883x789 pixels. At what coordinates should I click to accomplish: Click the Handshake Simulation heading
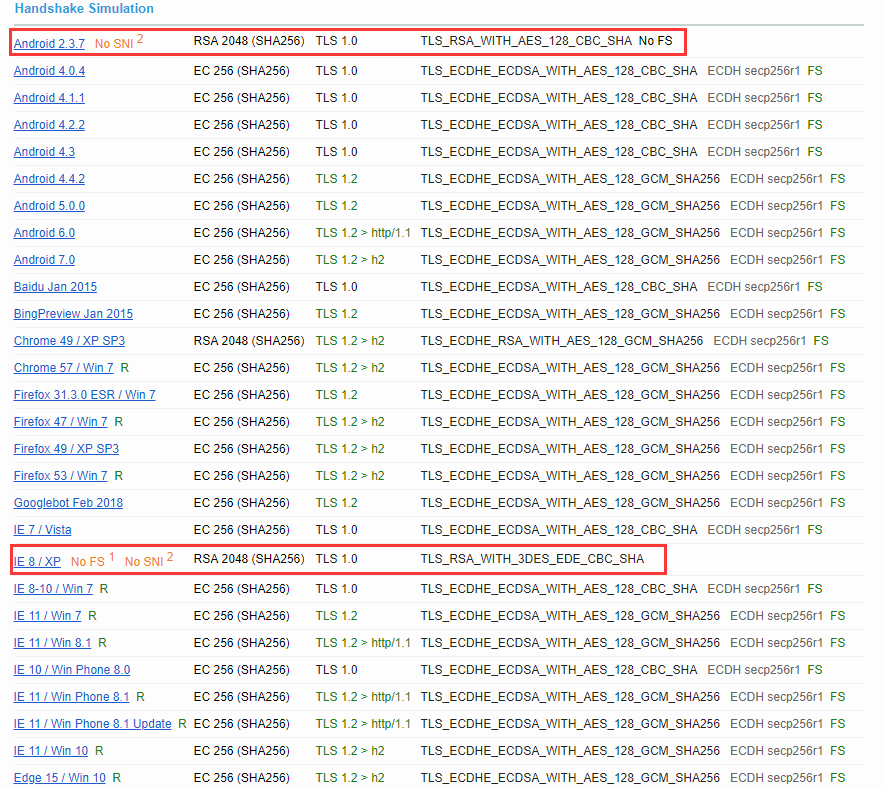click(84, 9)
